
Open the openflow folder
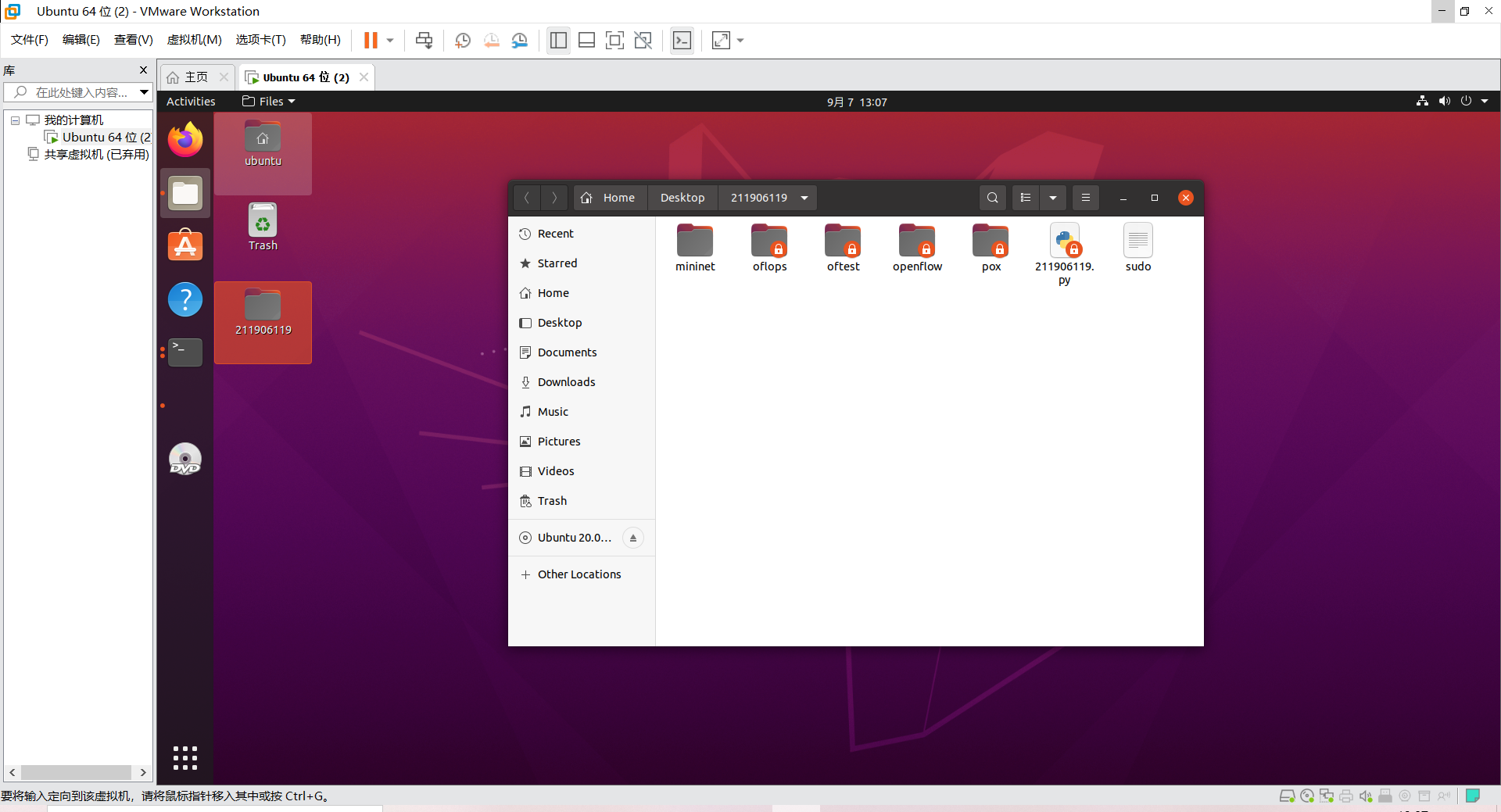point(917,248)
